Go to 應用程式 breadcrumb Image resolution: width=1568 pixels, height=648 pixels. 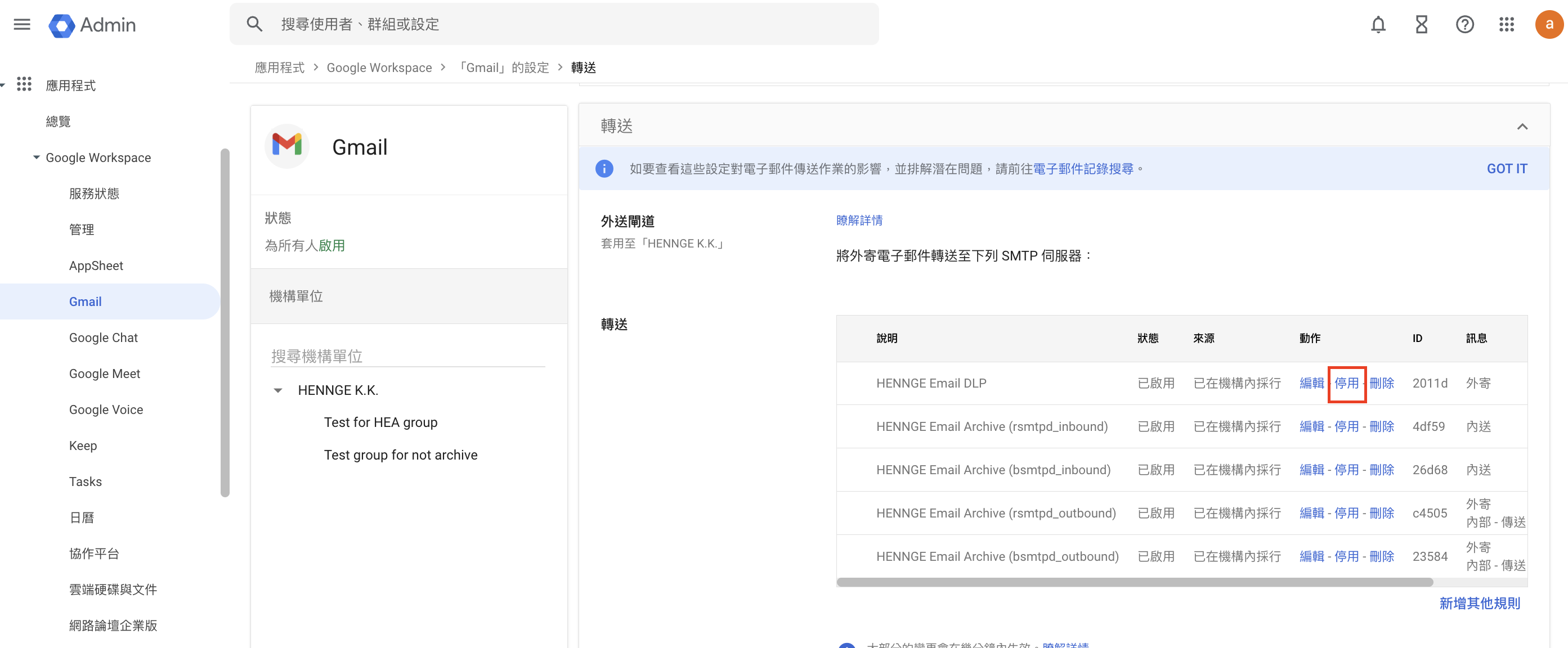pyautogui.click(x=279, y=67)
